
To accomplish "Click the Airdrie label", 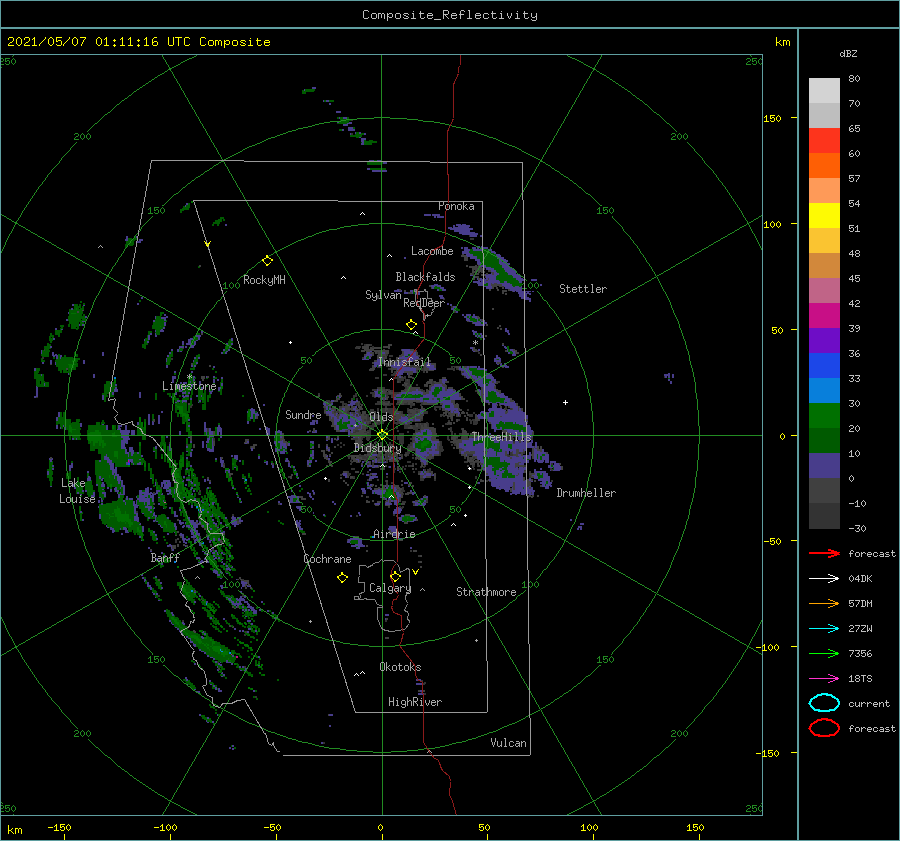I will 394,534.
